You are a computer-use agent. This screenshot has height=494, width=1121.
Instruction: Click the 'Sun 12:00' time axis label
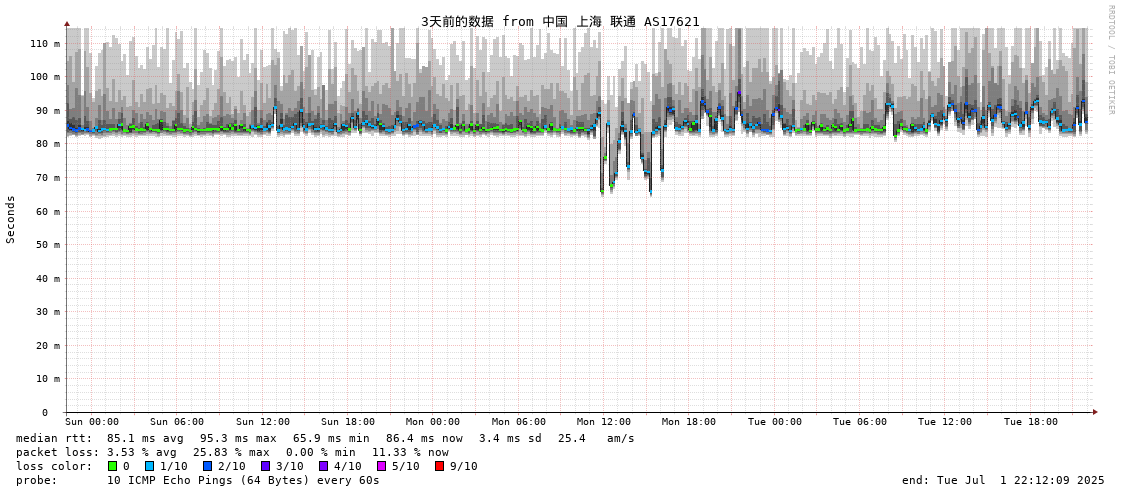(x=262, y=422)
